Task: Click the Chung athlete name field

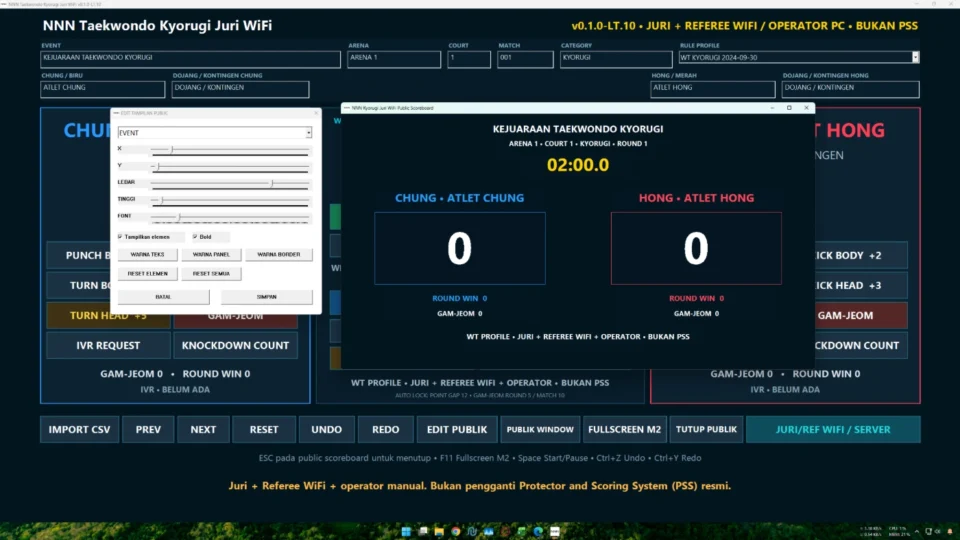Action: 103,89
